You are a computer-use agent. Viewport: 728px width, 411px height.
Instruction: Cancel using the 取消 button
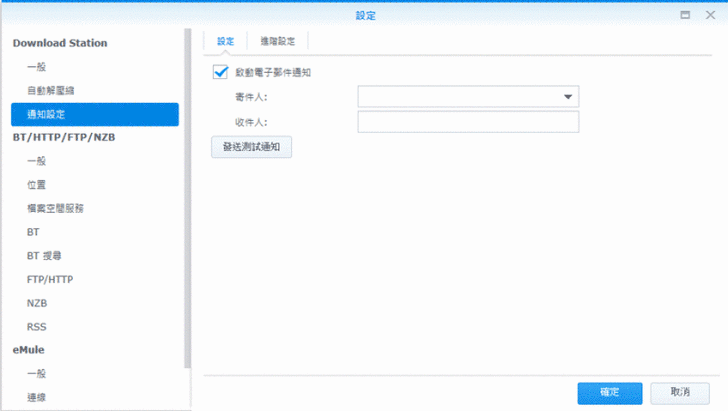pyautogui.click(x=680, y=392)
